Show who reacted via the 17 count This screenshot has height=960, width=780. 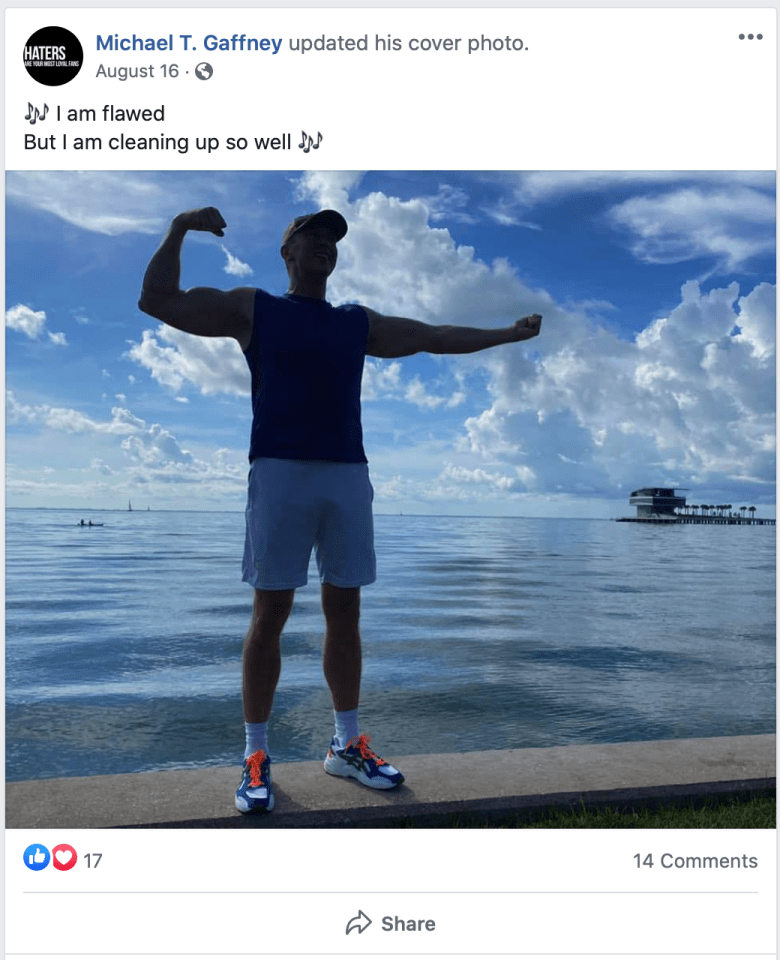92,861
